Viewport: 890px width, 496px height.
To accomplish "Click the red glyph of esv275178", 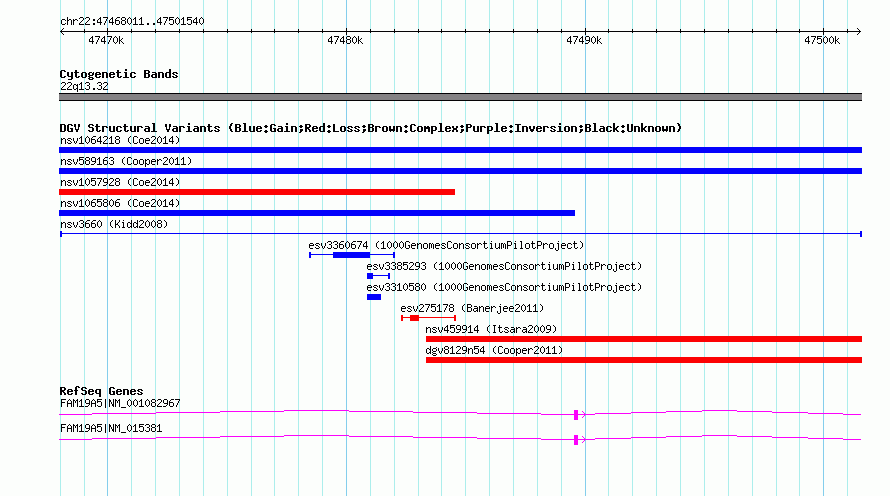I will 429,318.
